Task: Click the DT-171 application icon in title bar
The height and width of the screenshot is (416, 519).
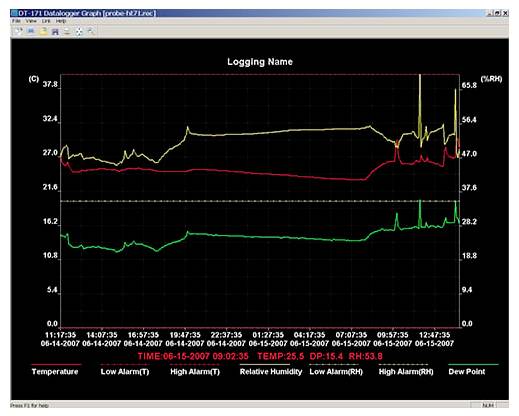Action: [x=14, y=13]
